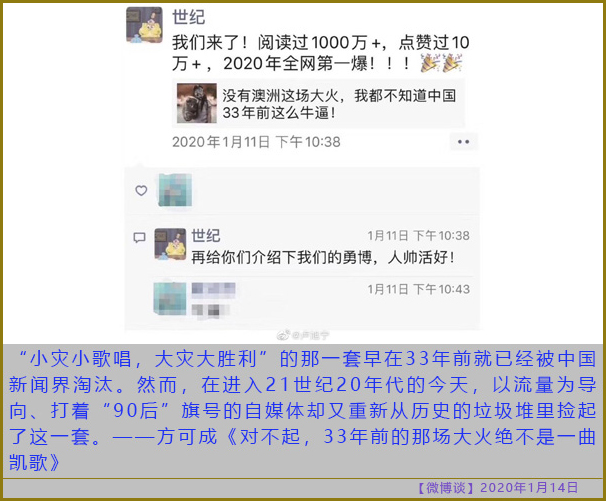Open 世纪's avatar in comment section
Viewport: 606px width, 501px height.
(170, 244)
